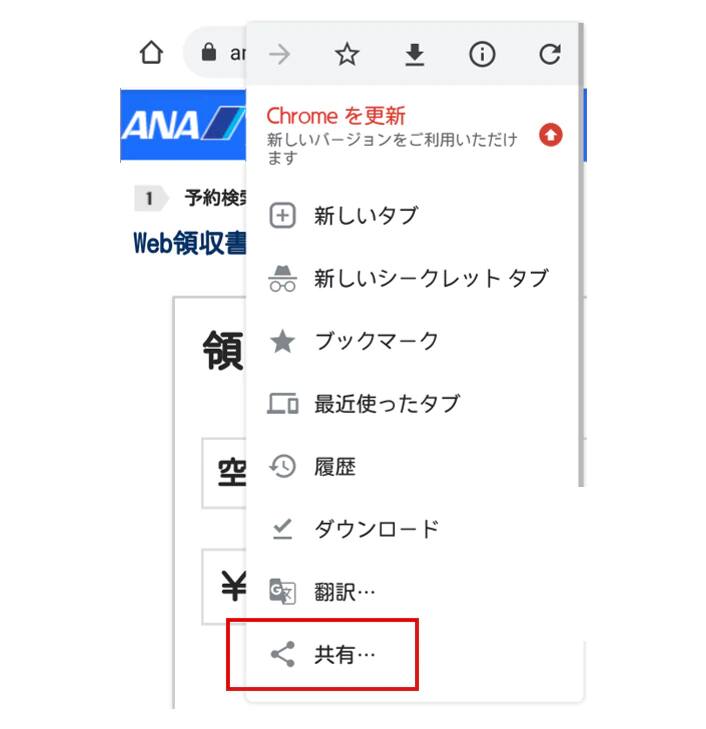Click the ANA logo in header
This screenshot has height=729, width=706.
pyautogui.click(x=183, y=125)
